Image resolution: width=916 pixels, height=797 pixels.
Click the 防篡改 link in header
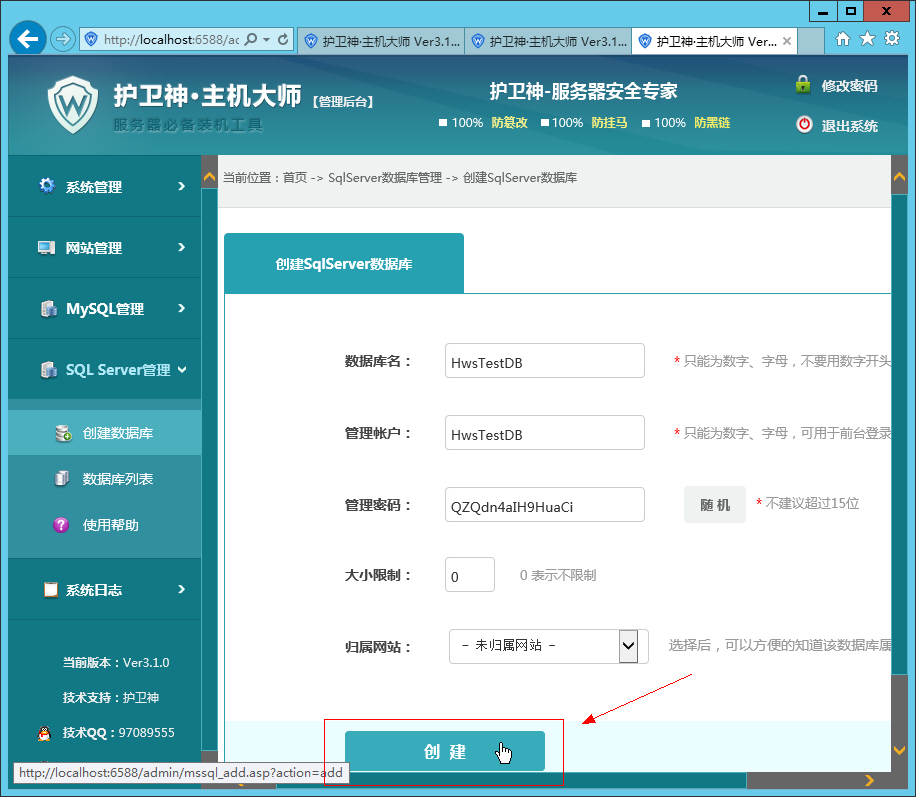click(509, 123)
